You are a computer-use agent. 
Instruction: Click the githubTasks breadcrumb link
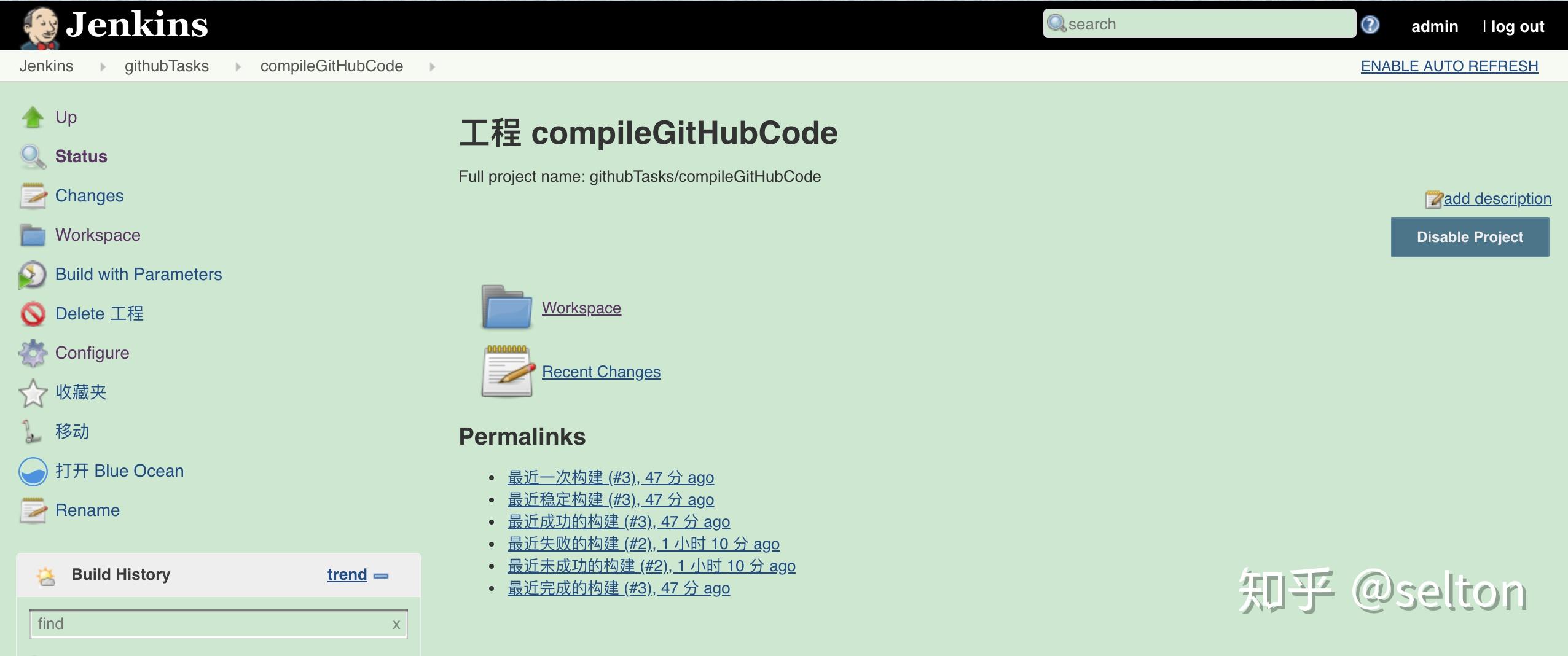click(167, 66)
